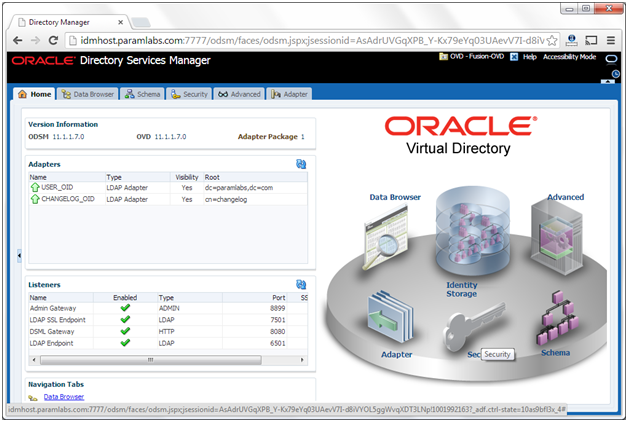The image size is (628, 422).
Task: Click the LDAP SSL Endpoint enabled checkmark
Action: pos(125,320)
